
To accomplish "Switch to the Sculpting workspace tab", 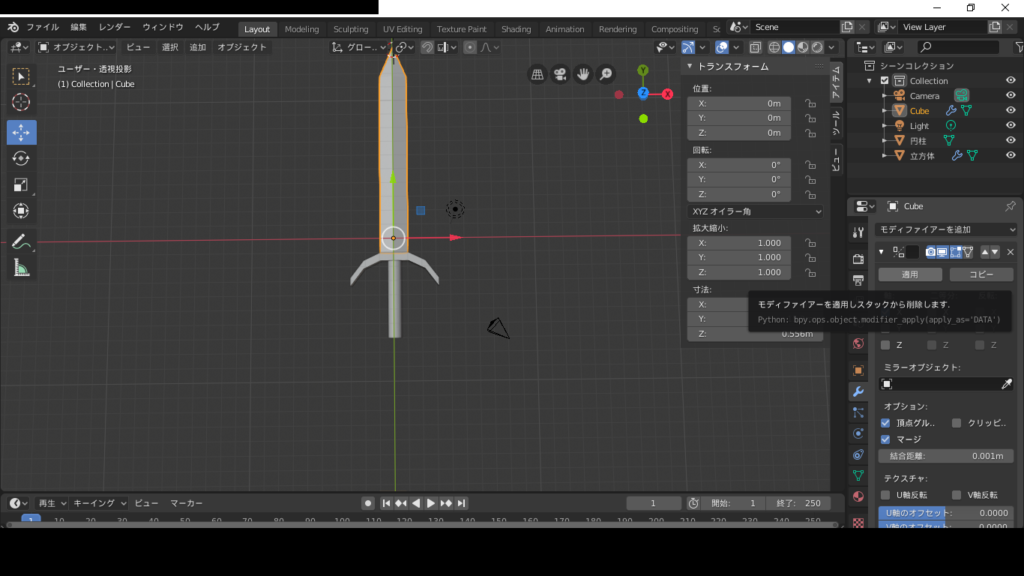I will coord(351,29).
